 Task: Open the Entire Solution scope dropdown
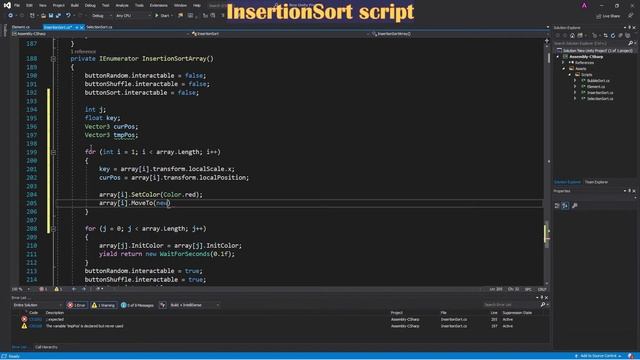(x=38, y=305)
